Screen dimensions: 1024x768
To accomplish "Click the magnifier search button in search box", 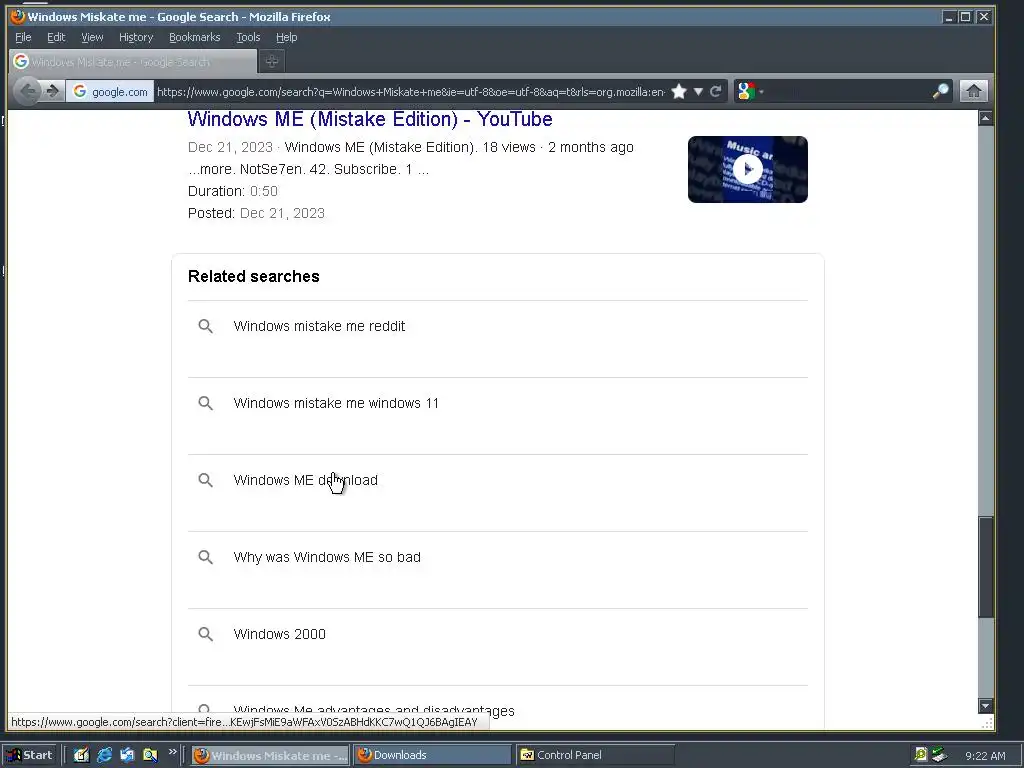I will (x=940, y=91).
